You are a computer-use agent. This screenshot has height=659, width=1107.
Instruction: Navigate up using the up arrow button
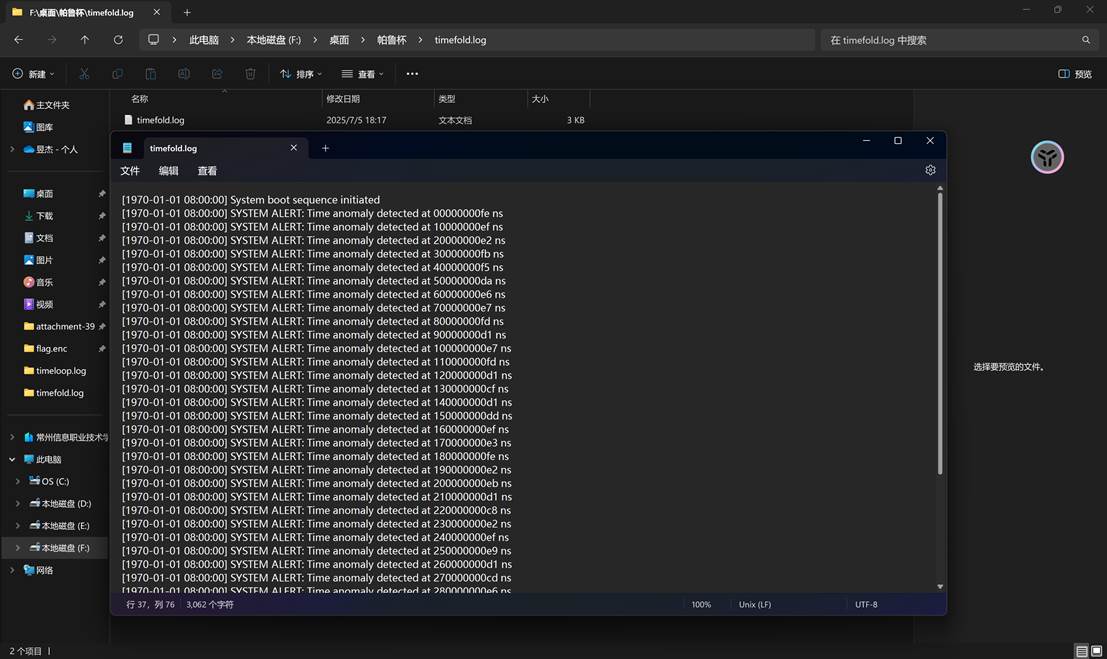point(85,40)
